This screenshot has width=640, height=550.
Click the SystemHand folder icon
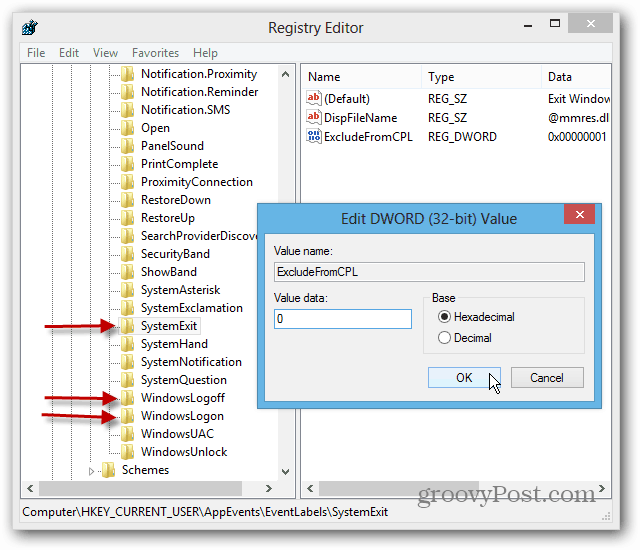[x=127, y=344]
